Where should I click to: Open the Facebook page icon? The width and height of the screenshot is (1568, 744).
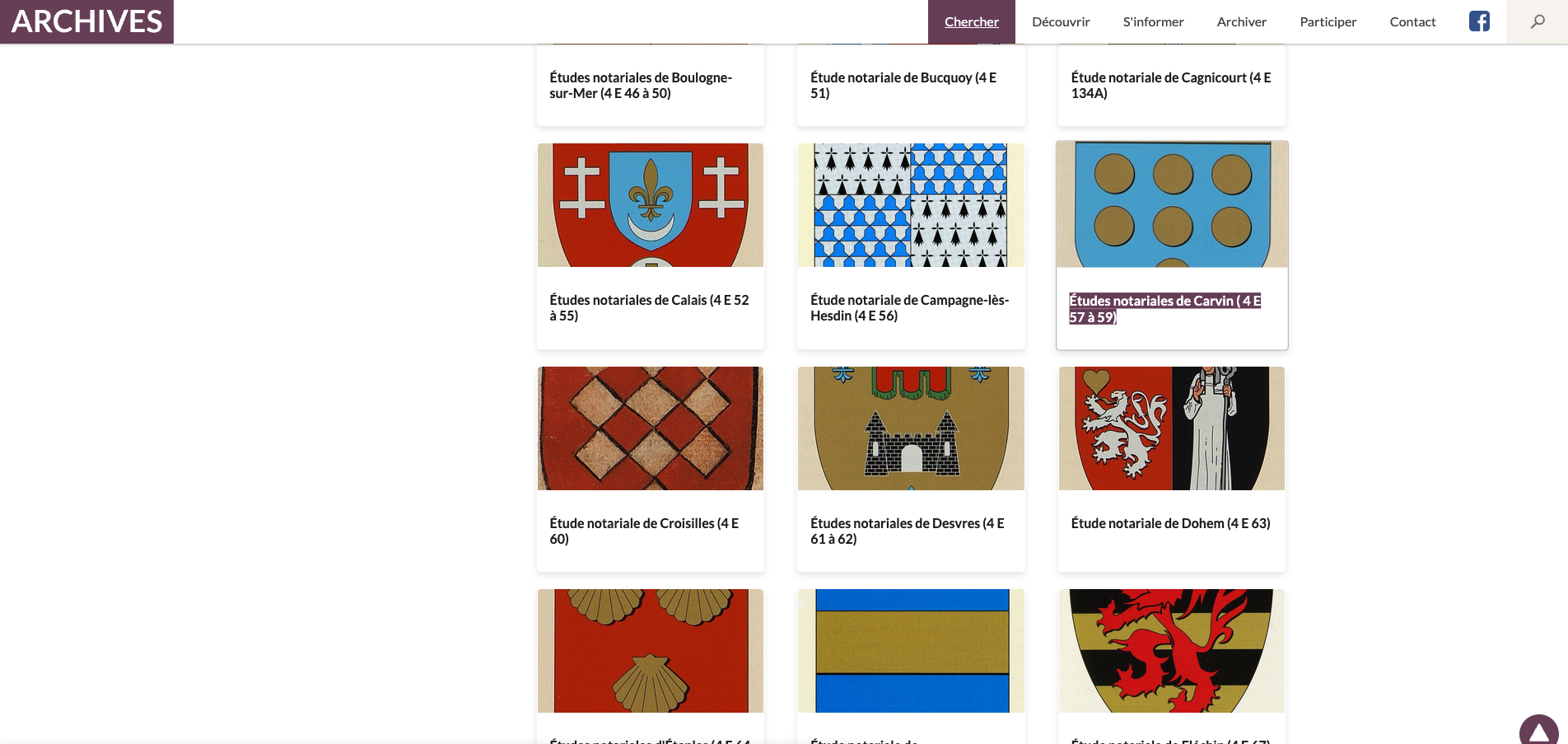coord(1479,21)
